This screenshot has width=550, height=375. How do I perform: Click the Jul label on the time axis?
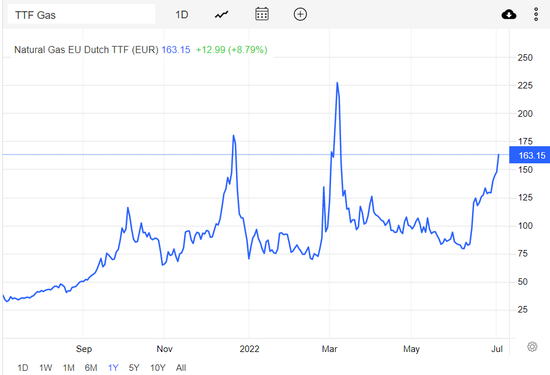tap(497, 349)
